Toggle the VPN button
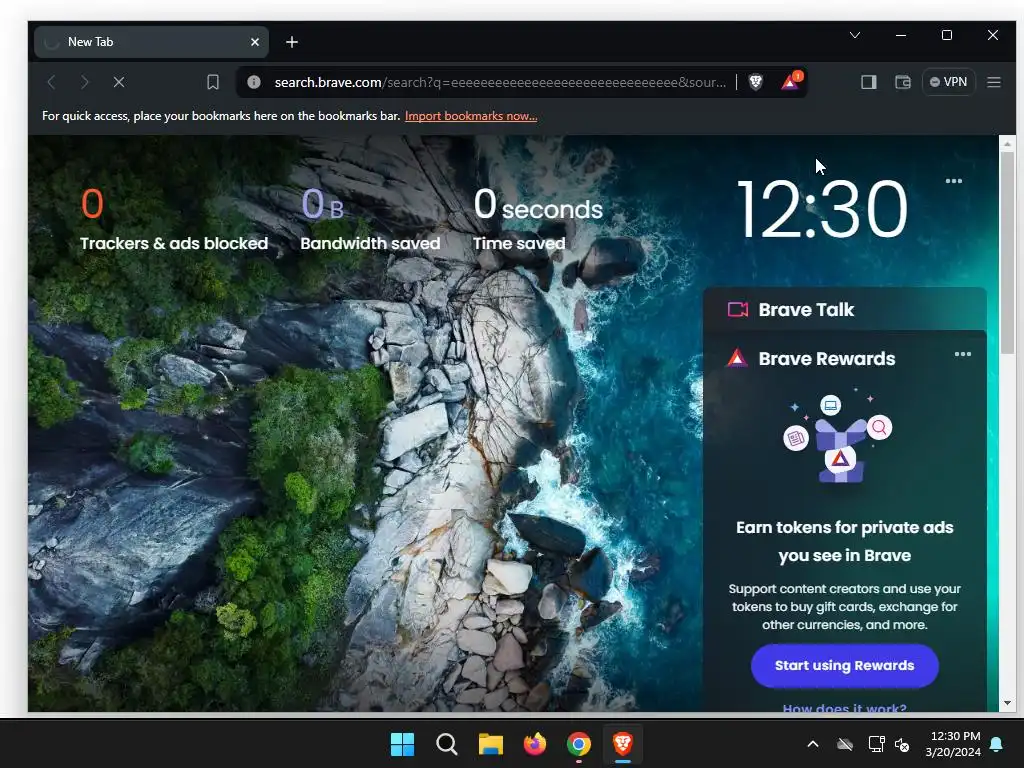Viewport: 1024px width, 768px height. [949, 82]
